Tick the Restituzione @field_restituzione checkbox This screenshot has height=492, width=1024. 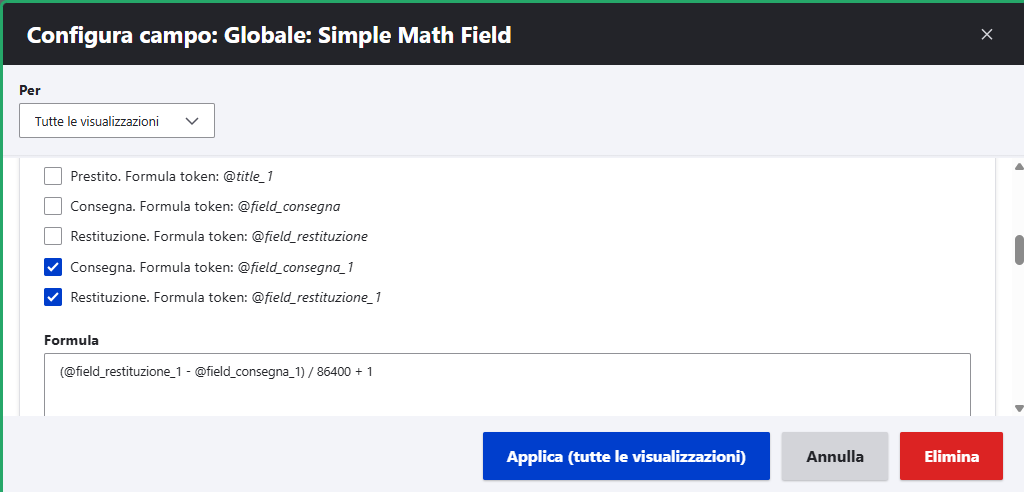coord(54,237)
